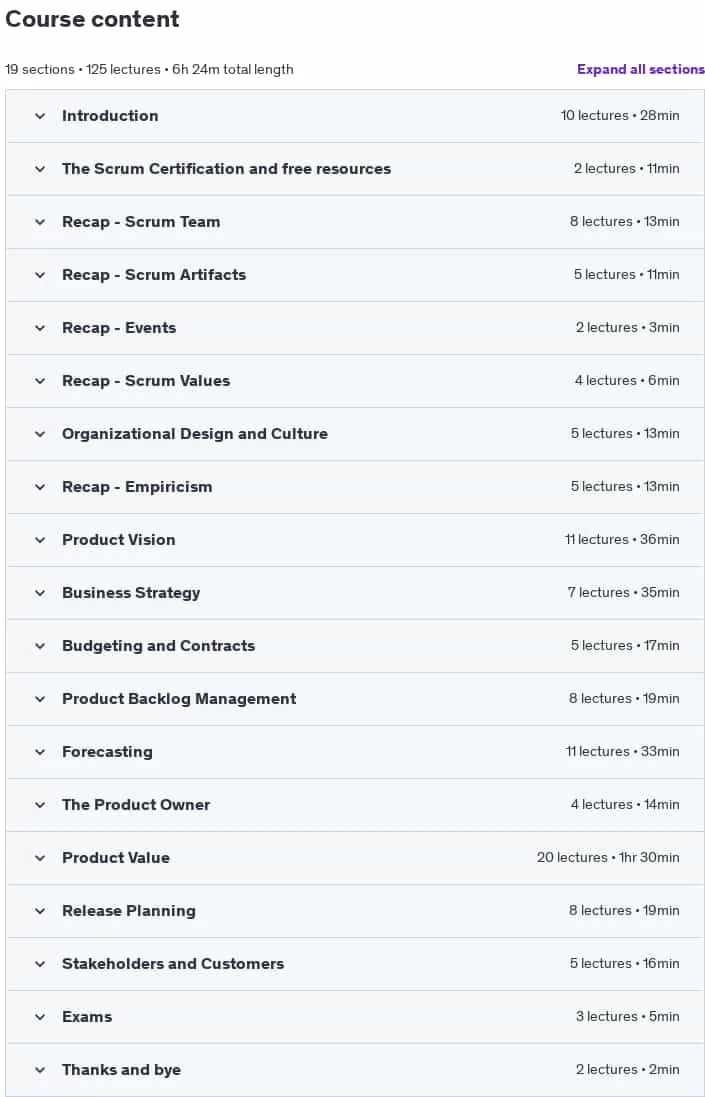Viewport: 705px width, 1097px height.
Task: Select the Product Value section heading
Action: tap(116, 858)
